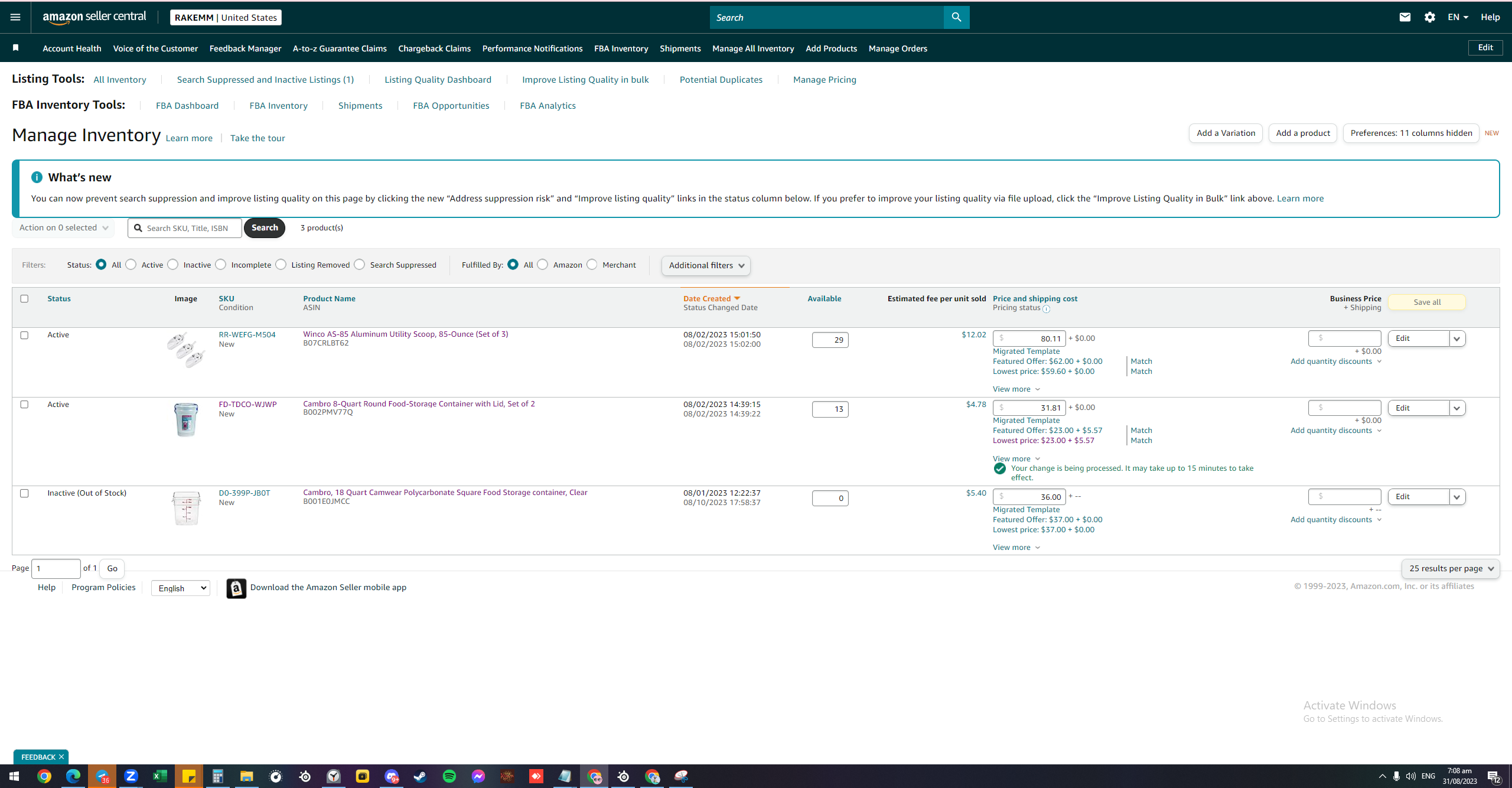
Task: Select Fulfilled By Merchant radio button
Action: point(592,265)
